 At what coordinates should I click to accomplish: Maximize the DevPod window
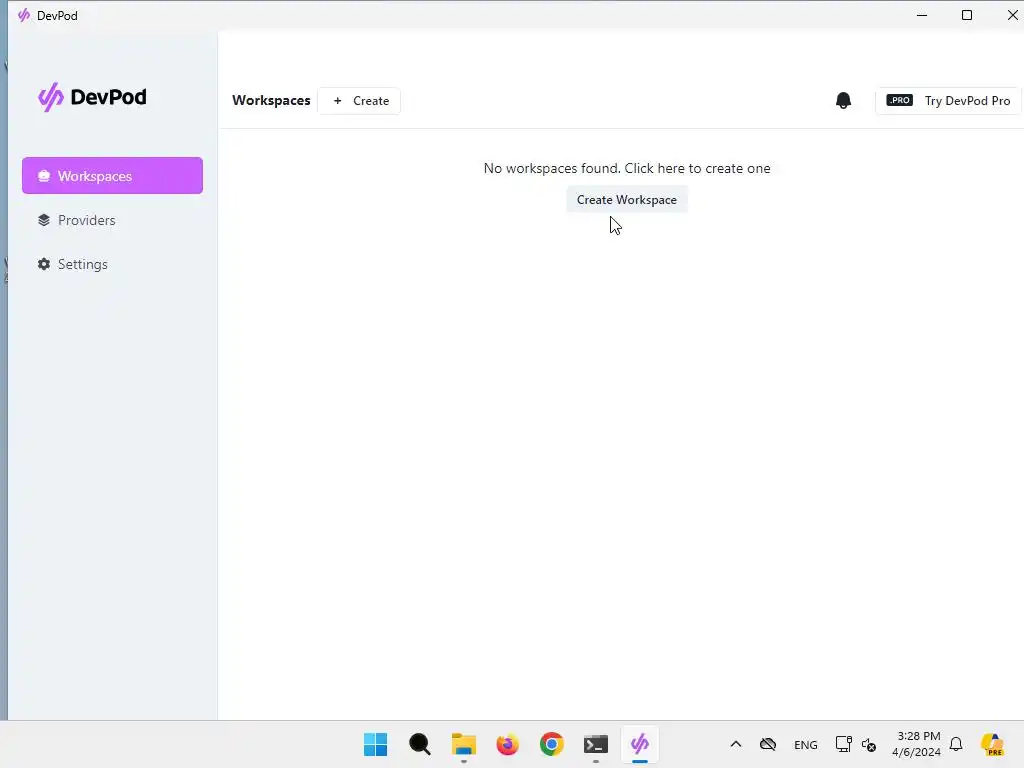click(x=967, y=15)
